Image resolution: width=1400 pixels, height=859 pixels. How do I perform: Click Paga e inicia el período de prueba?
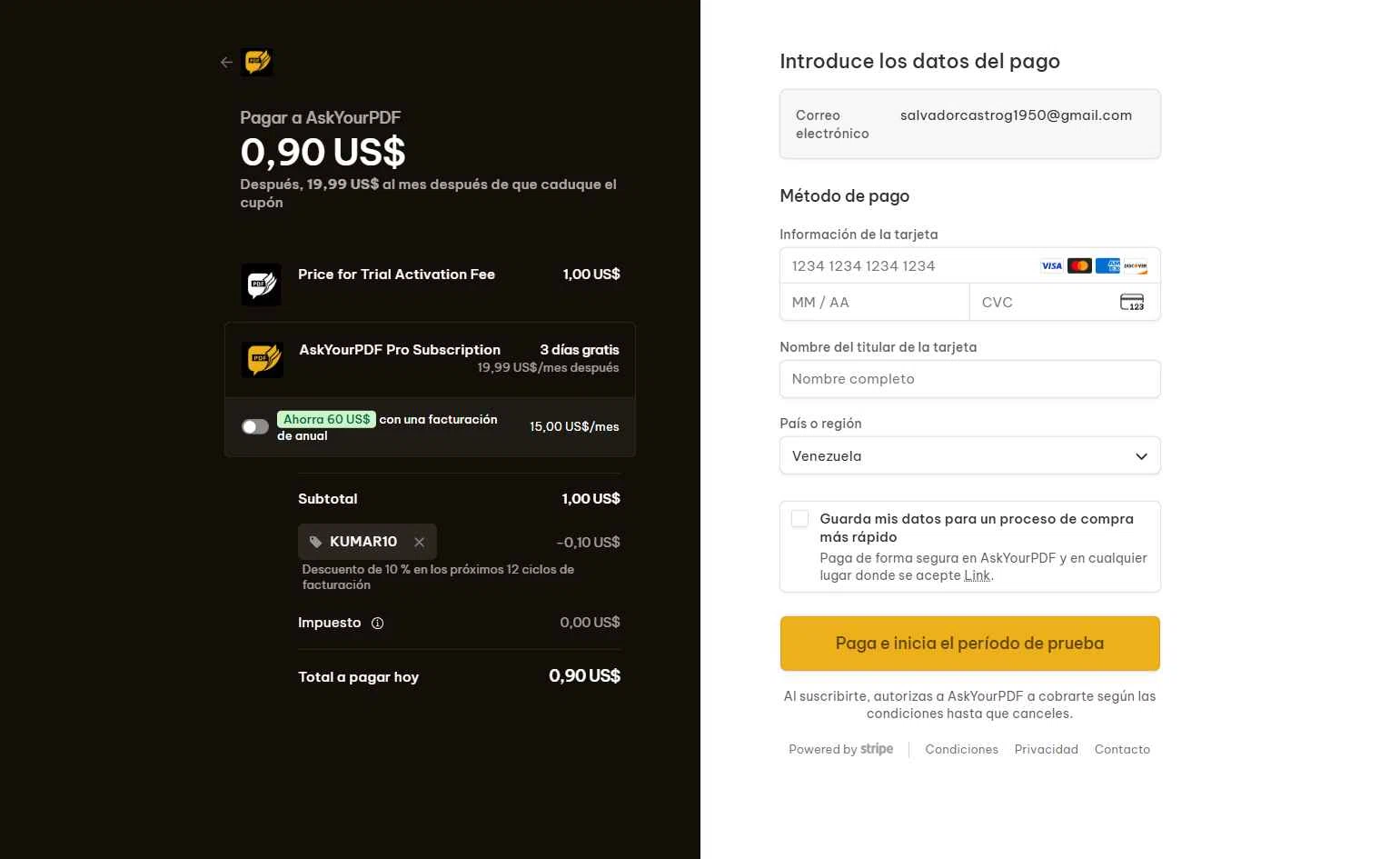pyautogui.click(x=970, y=644)
